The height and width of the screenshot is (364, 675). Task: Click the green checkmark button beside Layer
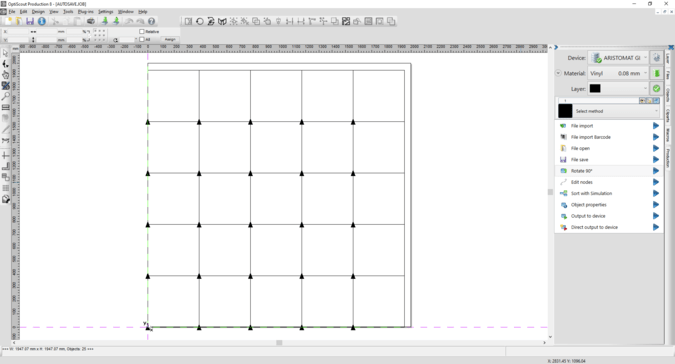click(656, 89)
